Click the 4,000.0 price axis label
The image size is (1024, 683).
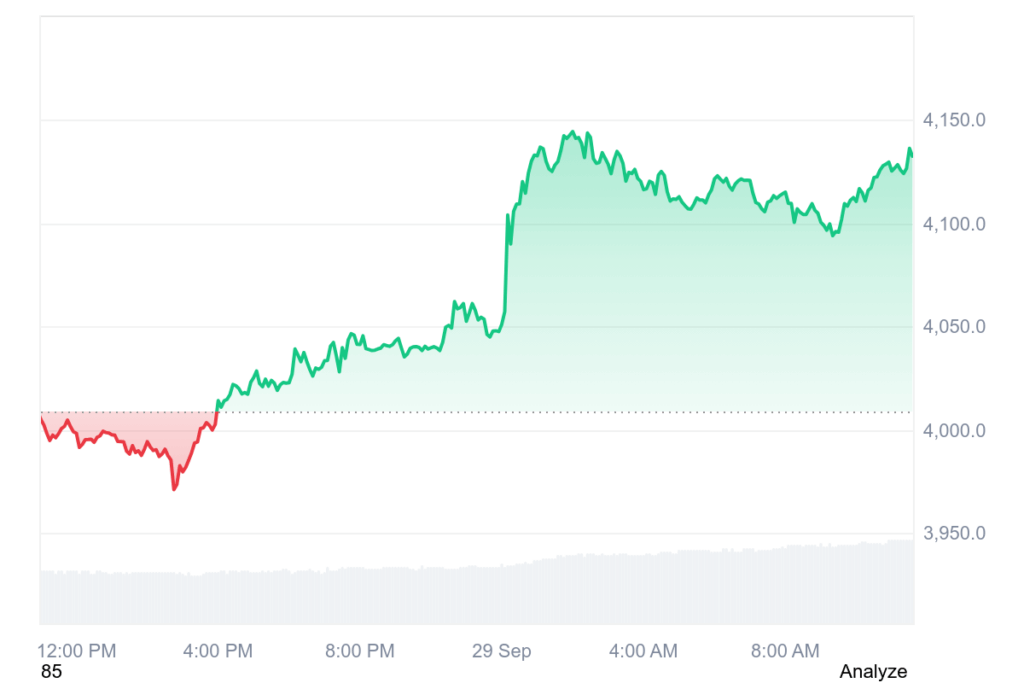[954, 431]
